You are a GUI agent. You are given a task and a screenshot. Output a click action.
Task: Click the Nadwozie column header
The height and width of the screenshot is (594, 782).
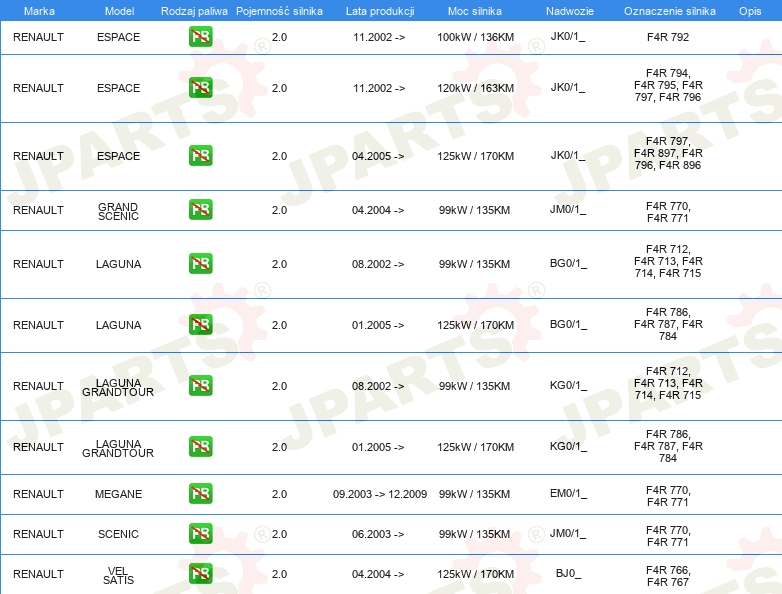[570, 11]
